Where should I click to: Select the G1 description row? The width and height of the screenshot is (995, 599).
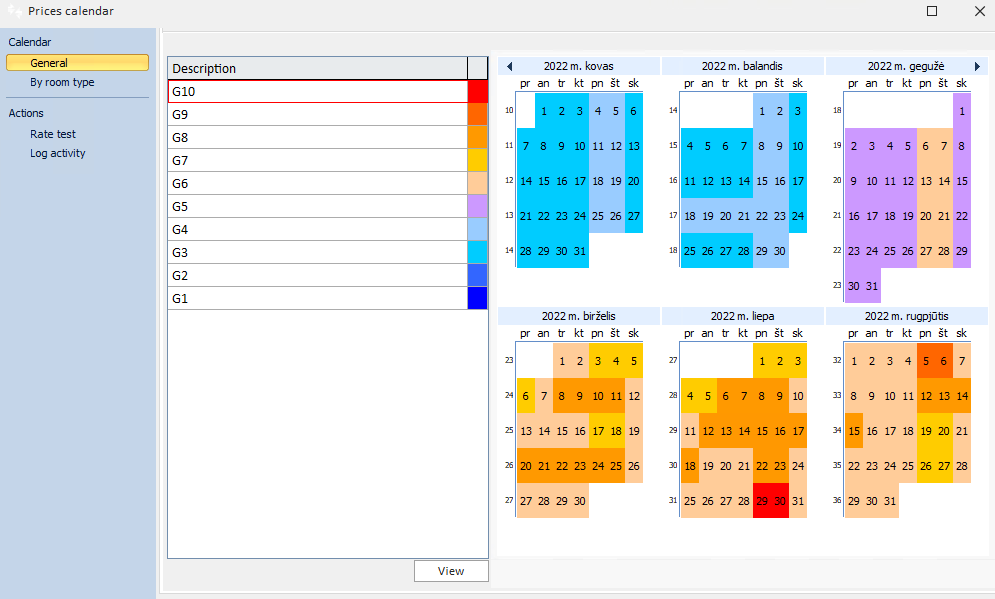tap(318, 298)
